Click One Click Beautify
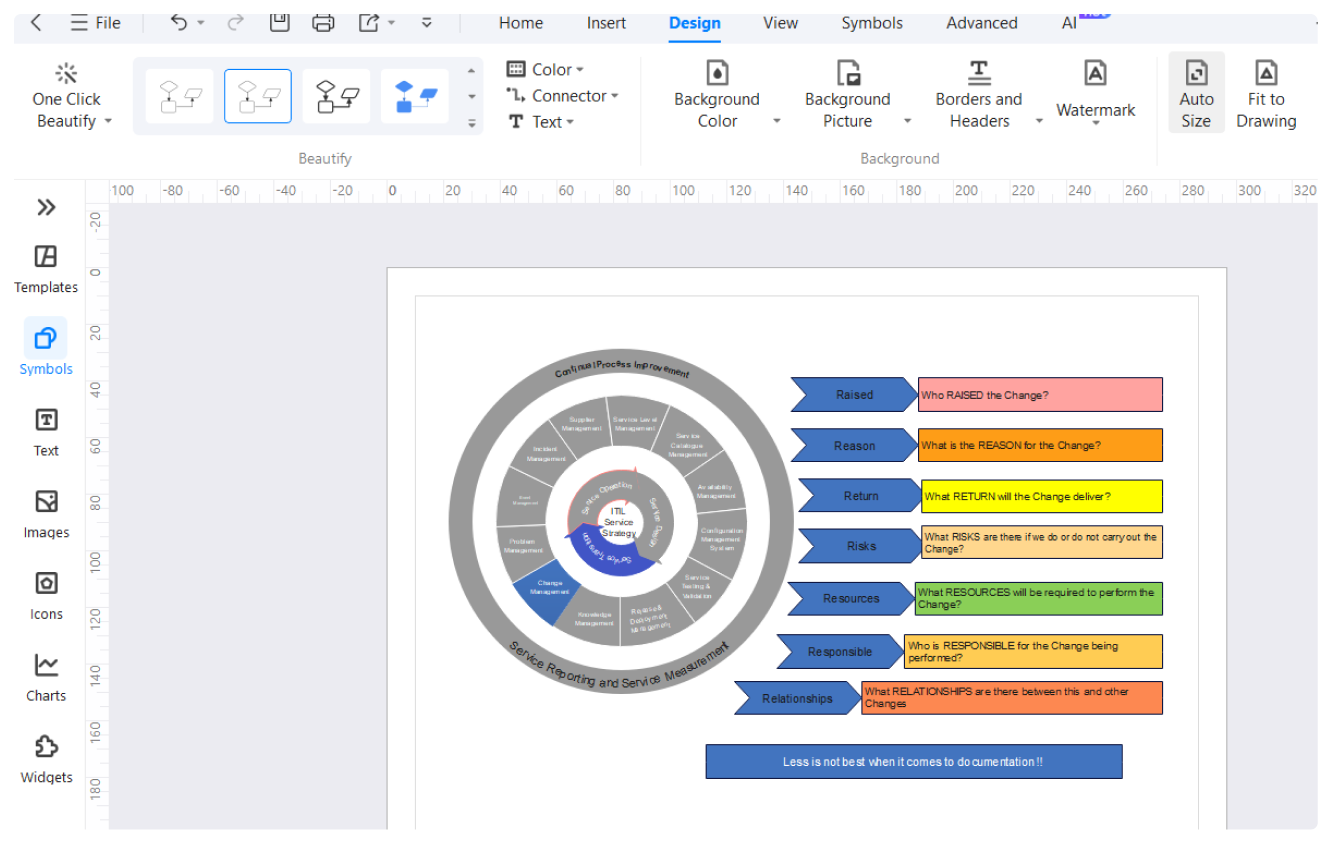The image size is (1332, 844). 67,97
